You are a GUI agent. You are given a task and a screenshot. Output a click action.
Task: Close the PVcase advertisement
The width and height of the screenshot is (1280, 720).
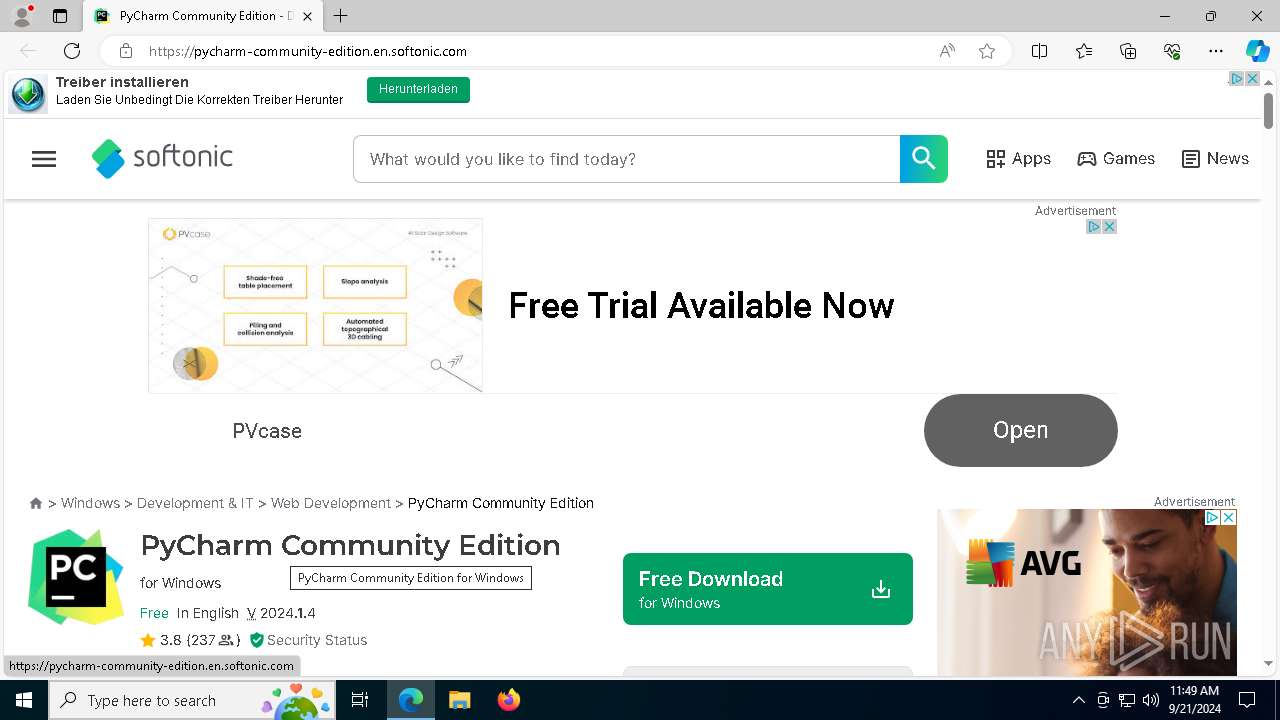(1109, 227)
